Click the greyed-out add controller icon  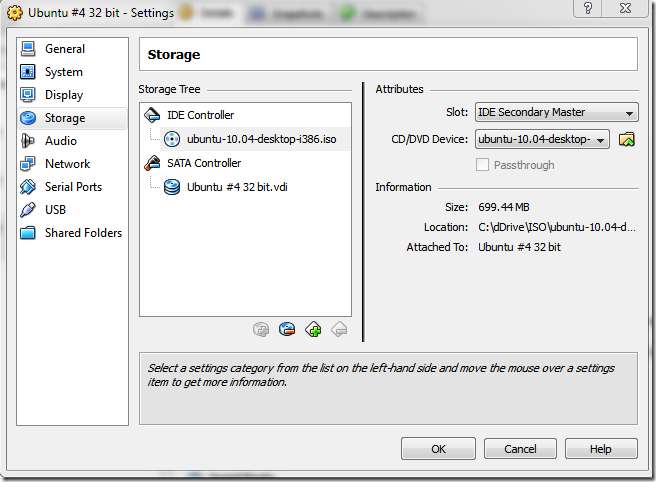(x=261, y=330)
